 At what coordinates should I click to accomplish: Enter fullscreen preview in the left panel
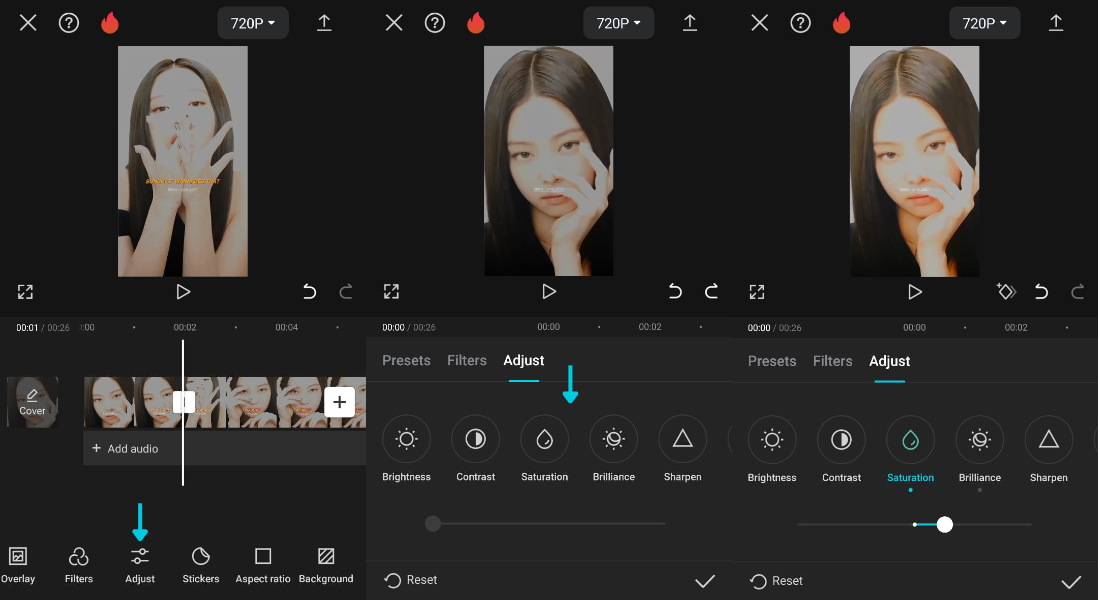(x=25, y=292)
